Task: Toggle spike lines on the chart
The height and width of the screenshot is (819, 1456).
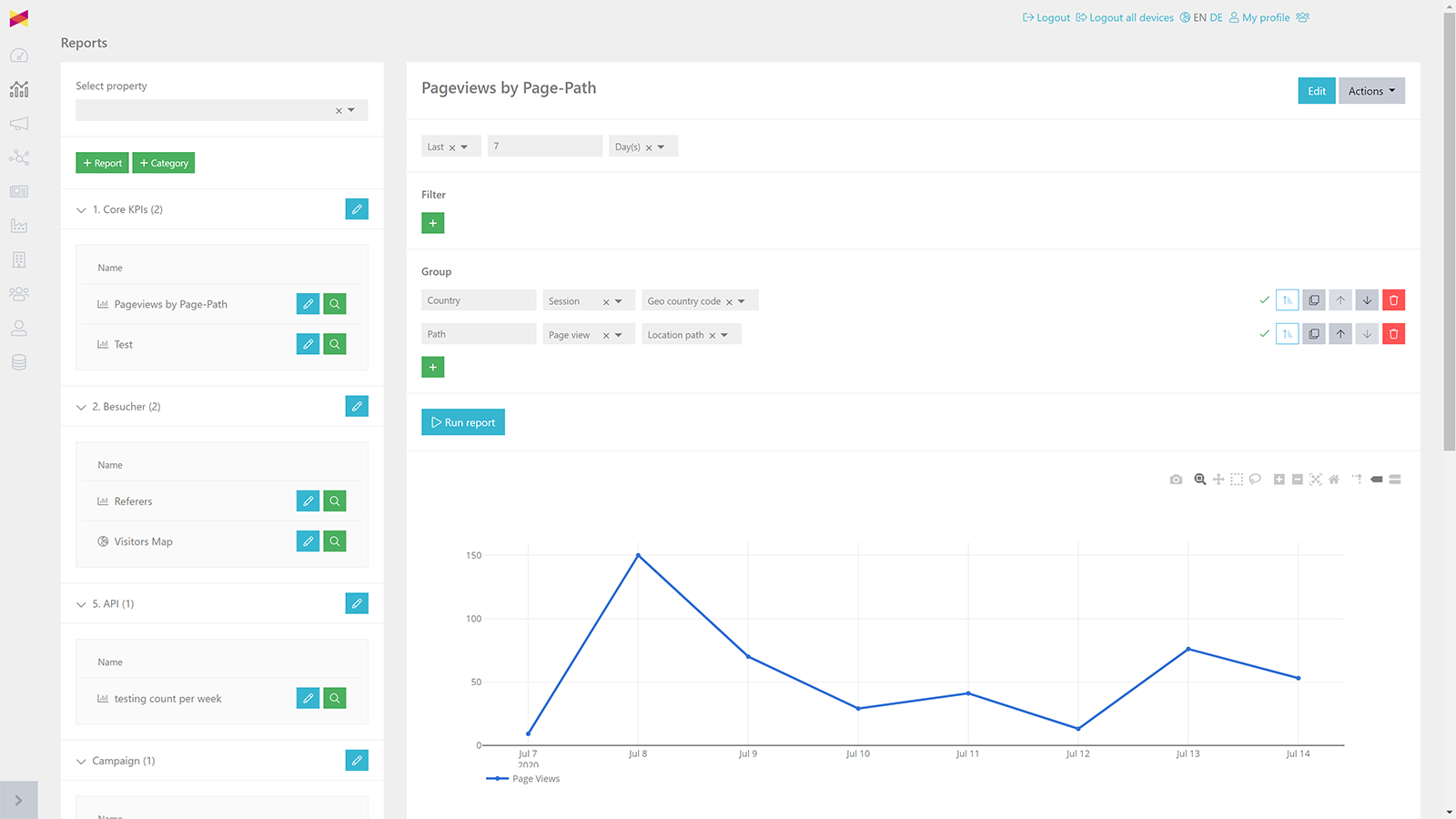Action: pos(1357,480)
